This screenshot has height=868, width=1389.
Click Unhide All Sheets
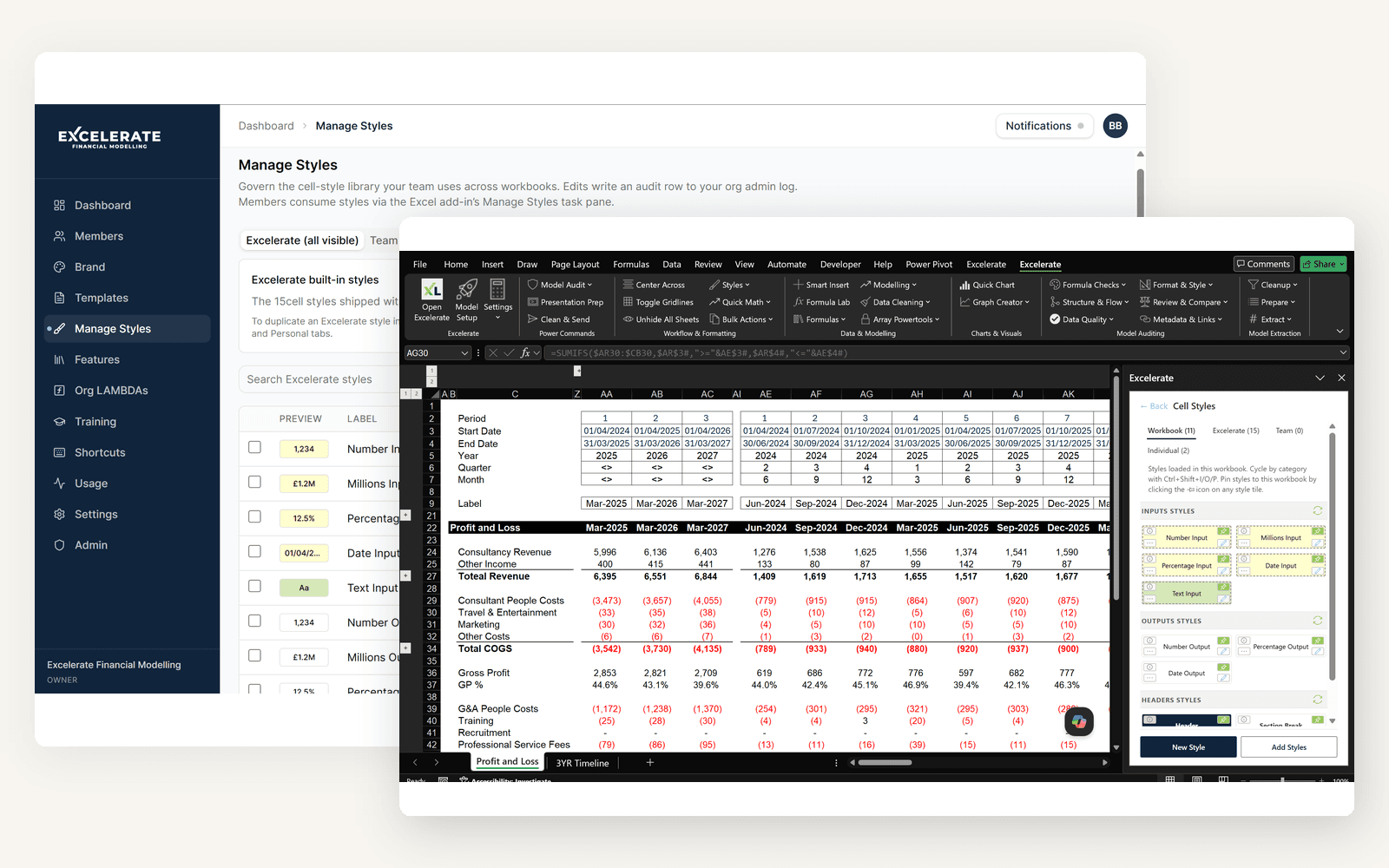(661, 319)
